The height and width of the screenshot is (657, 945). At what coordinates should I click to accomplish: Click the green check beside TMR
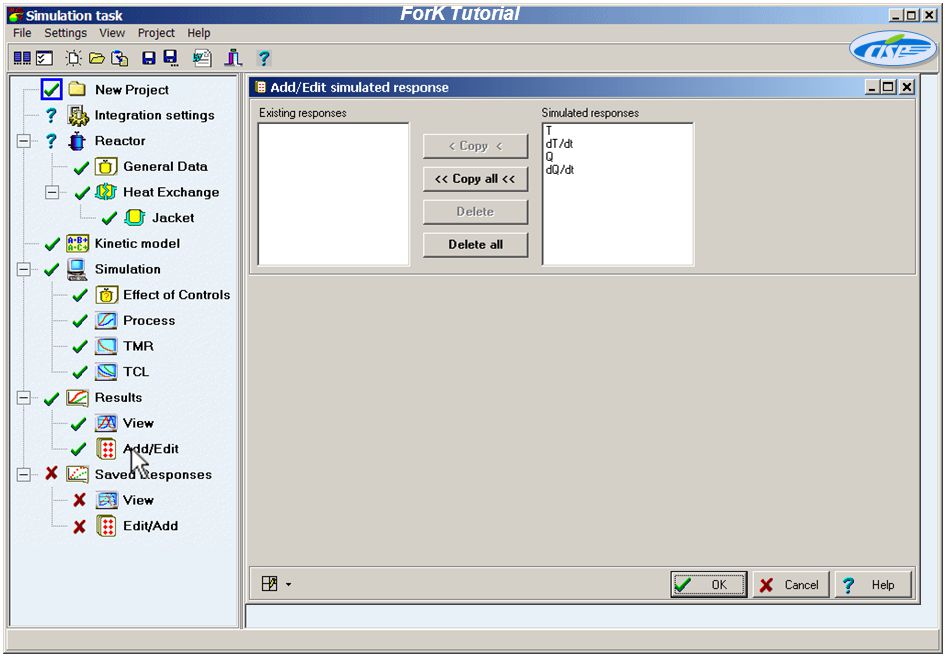(80, 347)
